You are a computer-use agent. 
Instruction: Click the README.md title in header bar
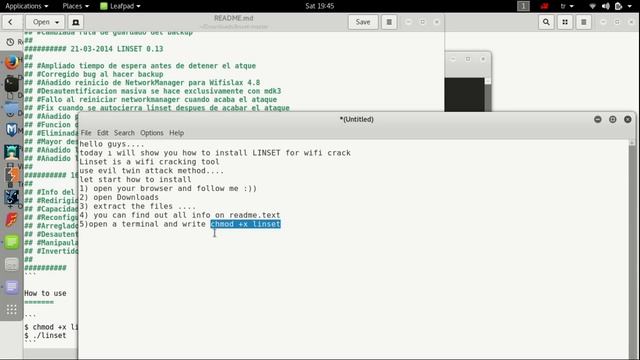pos(233,18)
